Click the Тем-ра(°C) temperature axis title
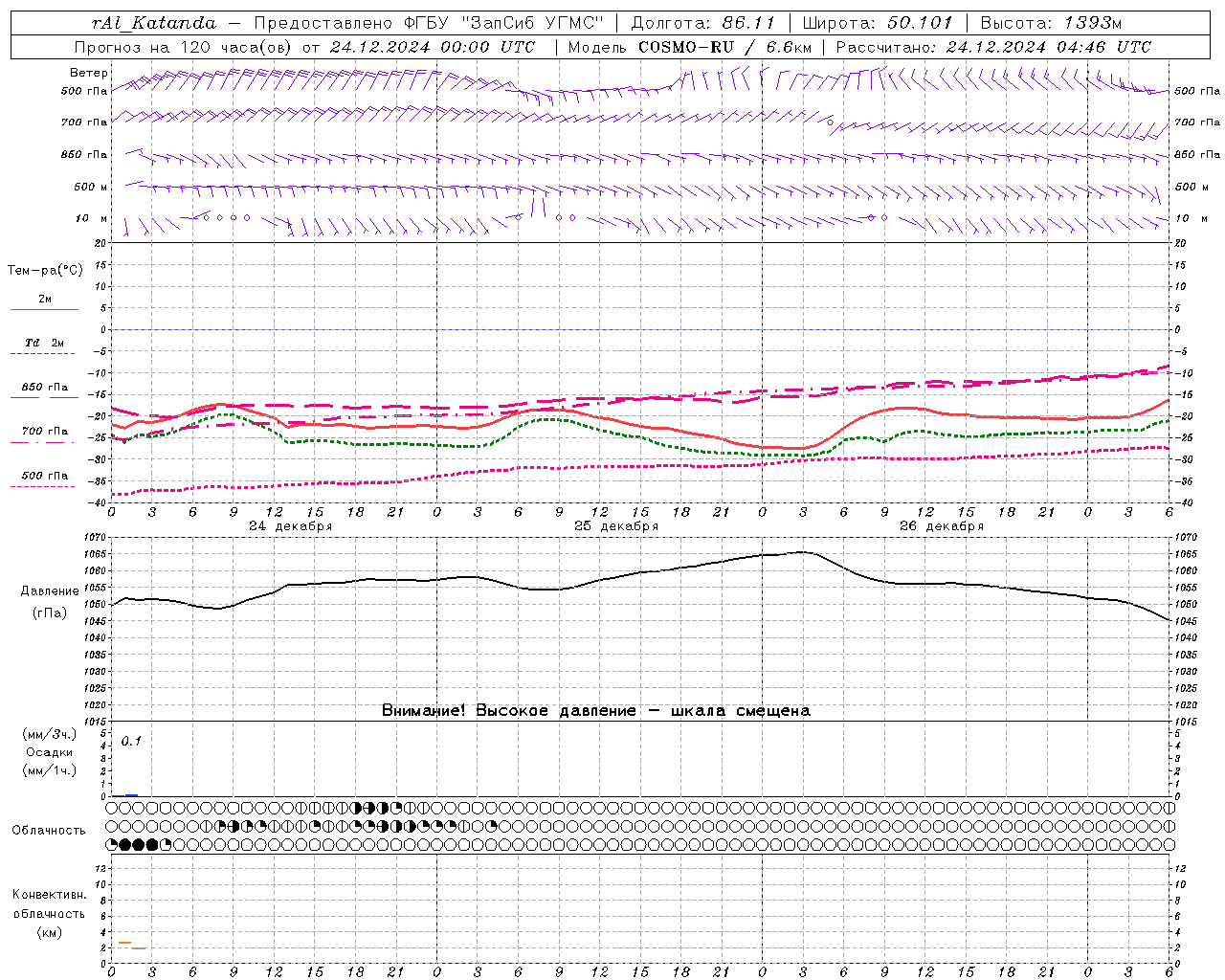 point(45,271)
